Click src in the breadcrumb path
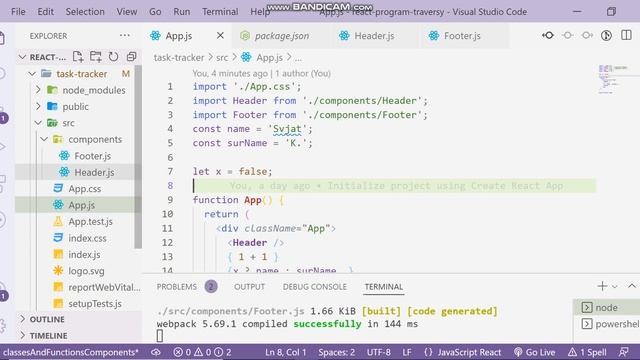The image size is (640, 360). click(222, 58)
